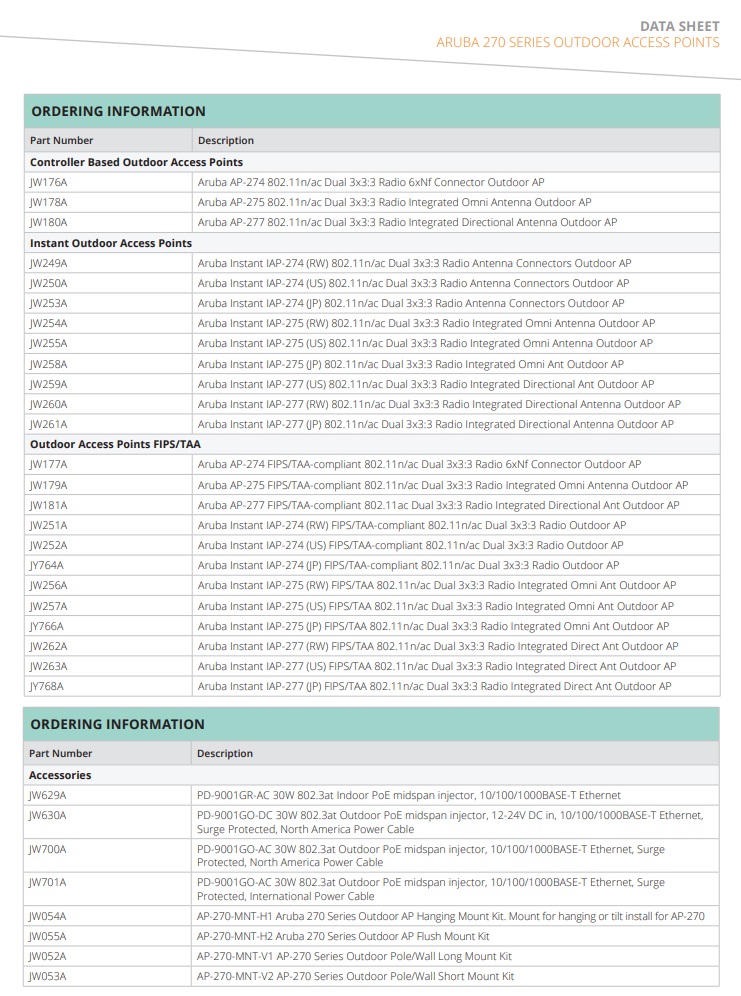
Task: Select the JW053A part number
Action: tap(48, 976)
